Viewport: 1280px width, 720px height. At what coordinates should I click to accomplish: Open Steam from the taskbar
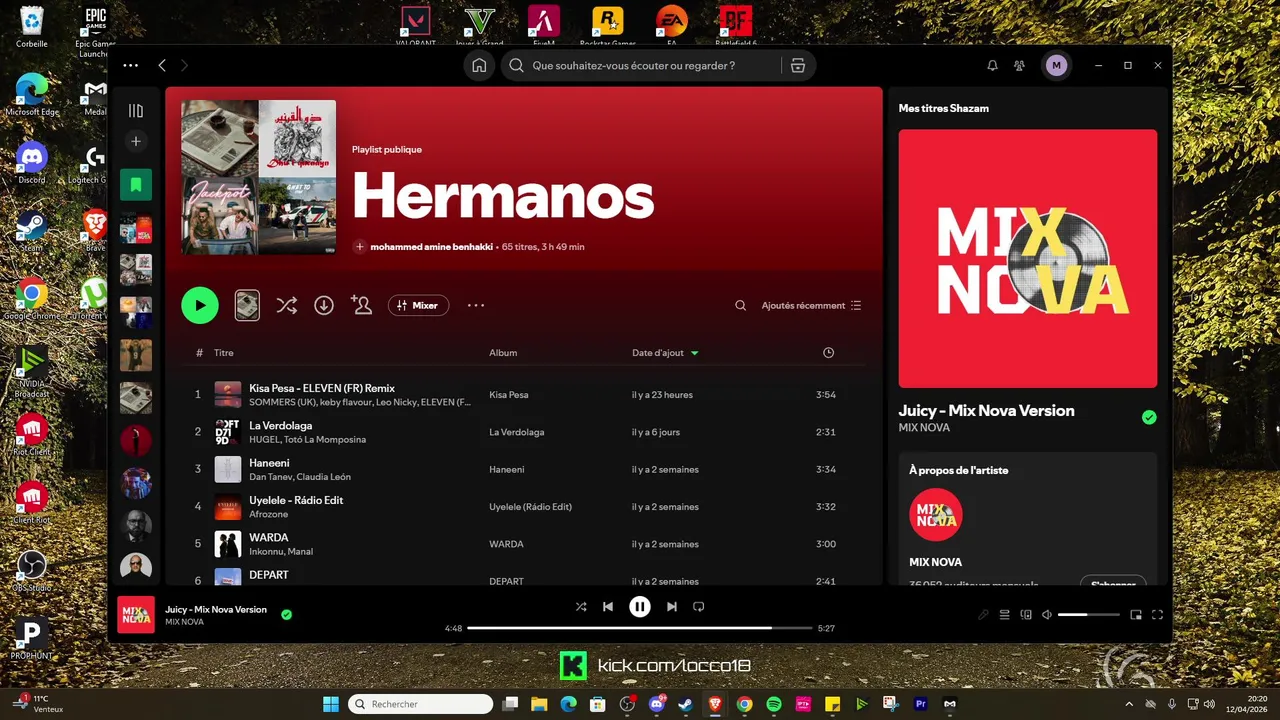coord(686,704)
